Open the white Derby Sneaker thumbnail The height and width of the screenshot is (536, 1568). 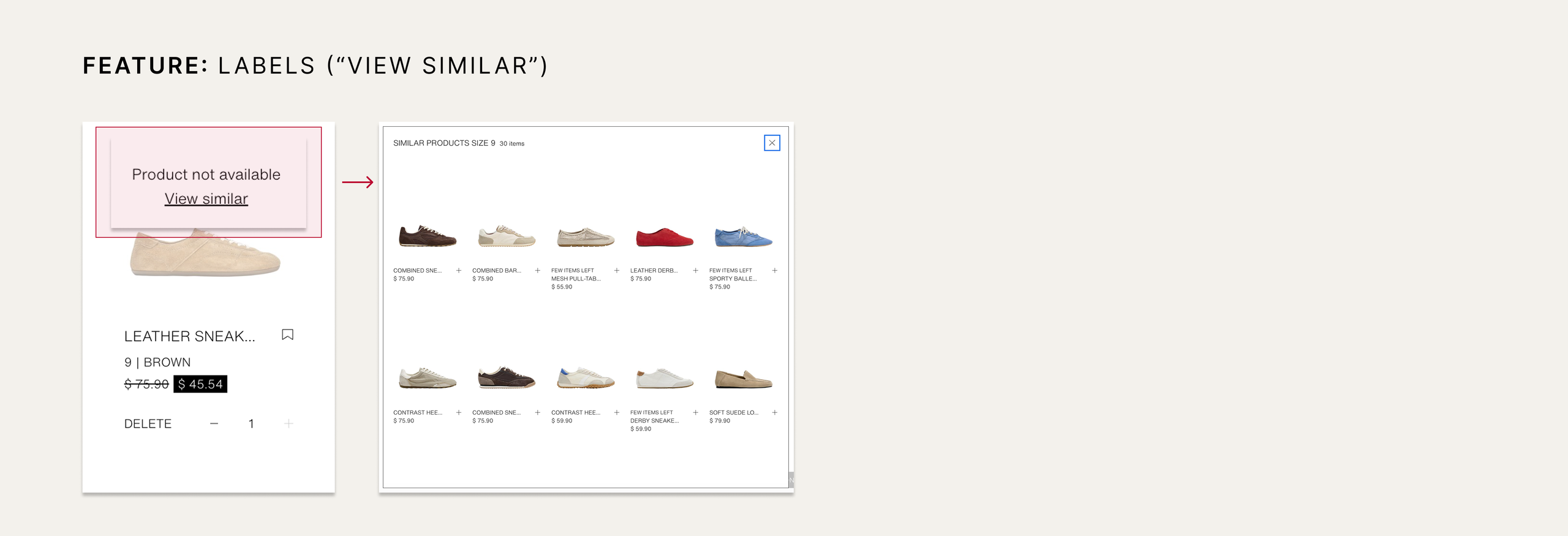tap(665, 379)
